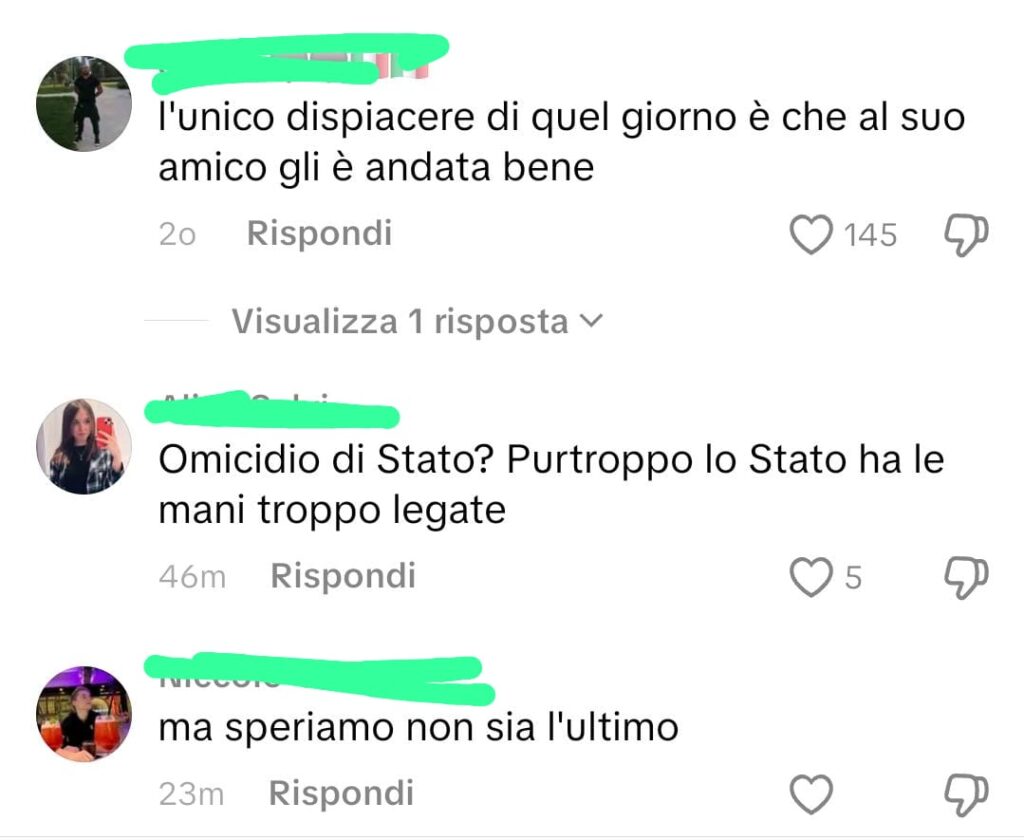Like the comment with 145 likes
The image size is (1024, 840).
811,234
